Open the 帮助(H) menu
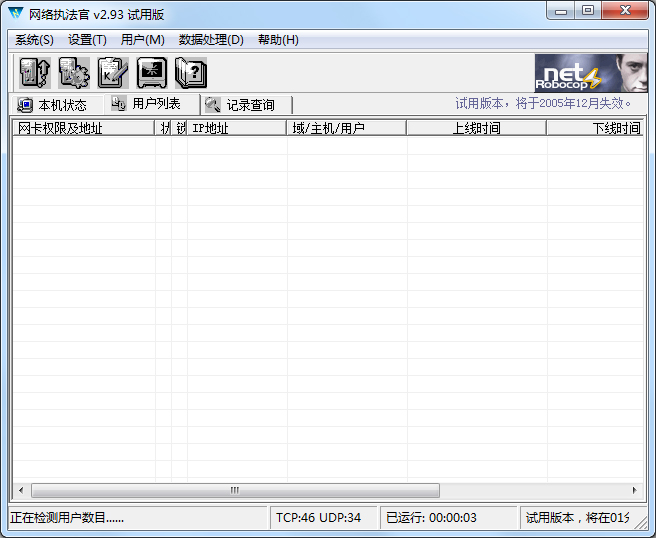656x538 pixels. (x=278, y=40)
